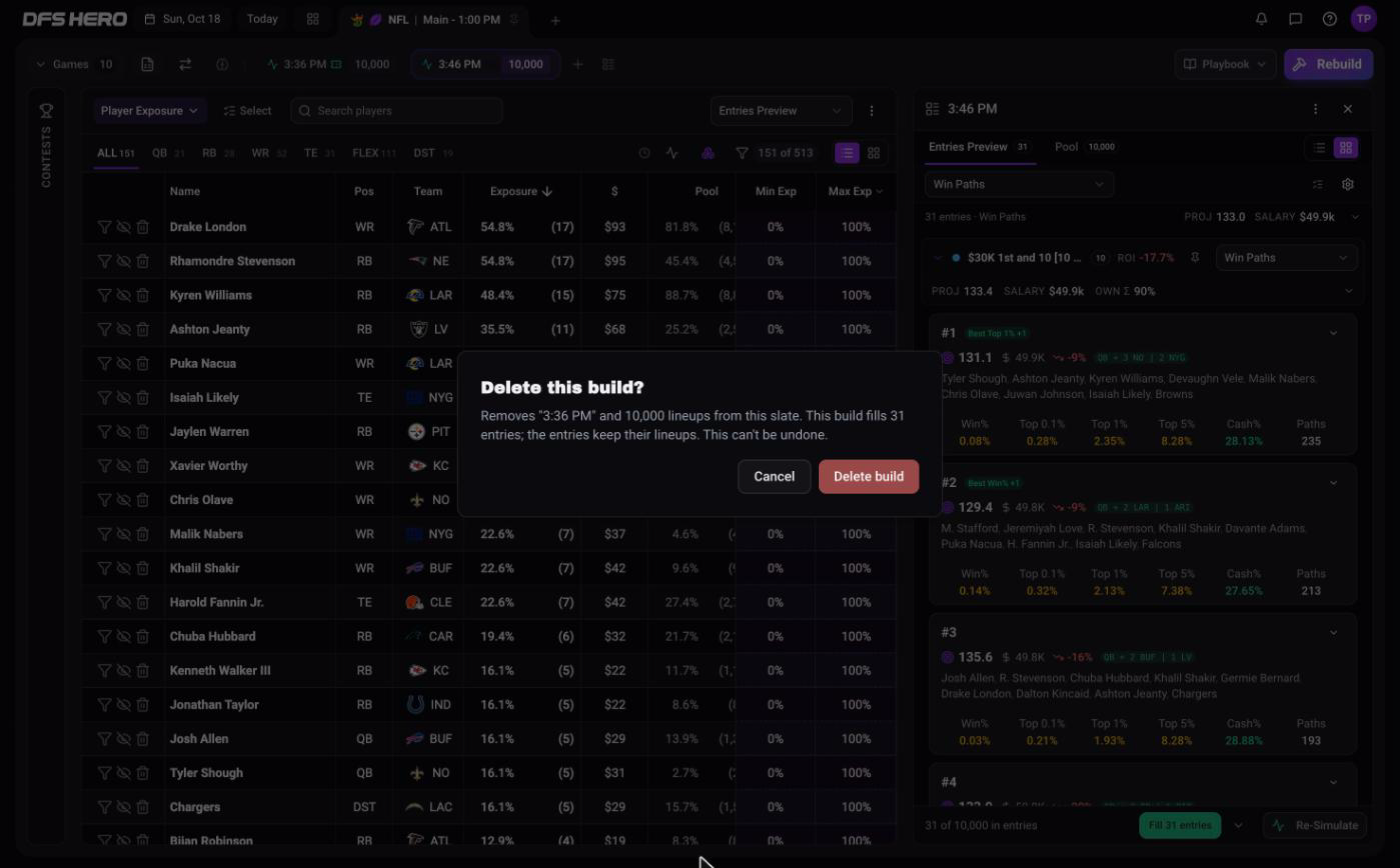The image size is (1400, 868).
Task: Expand the Games 10 section chevron
Action: click(x=41, y=64)
